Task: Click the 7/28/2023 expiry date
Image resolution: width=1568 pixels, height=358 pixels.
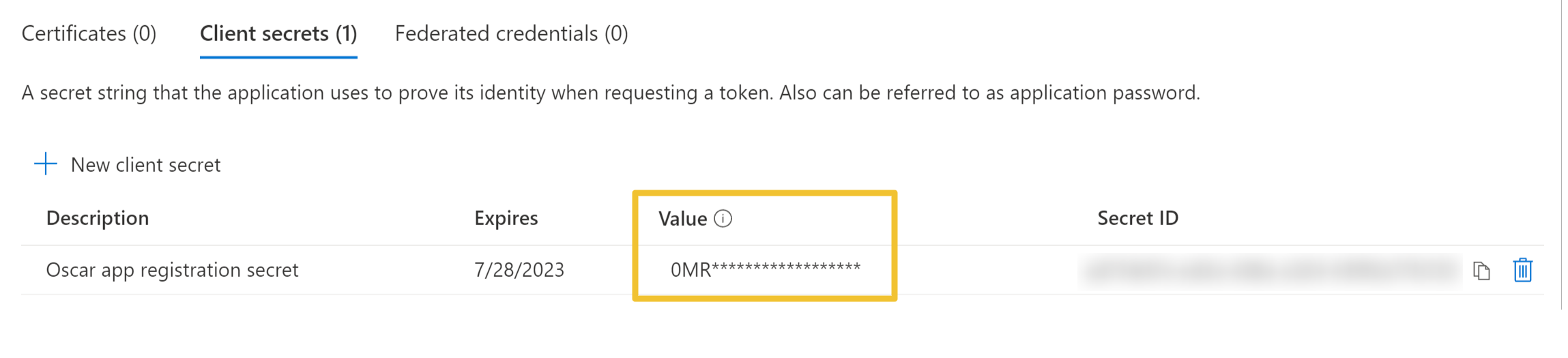Action: click(519, 270)
